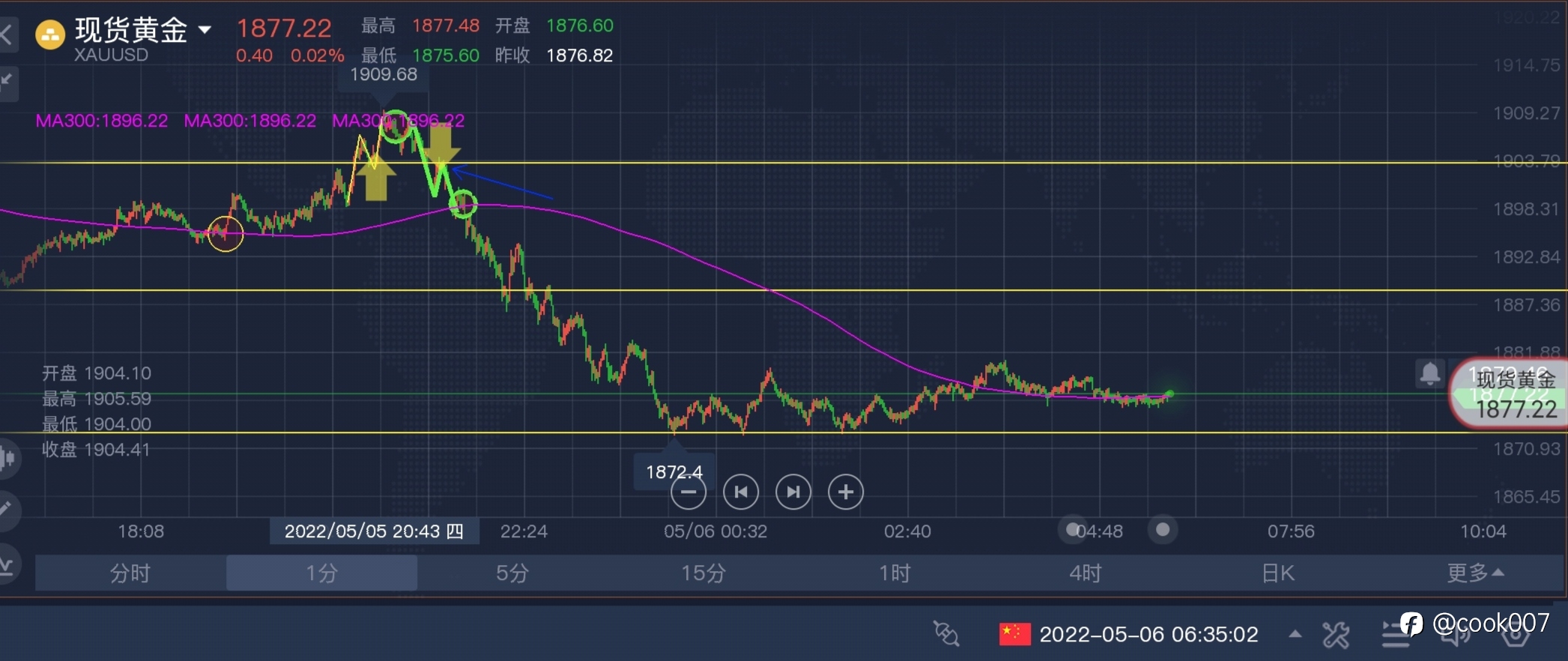The width and height of the screenshot is (1568, 661).
Task: Open the candlestick chart type icon
Action: [x=7, y=456]
